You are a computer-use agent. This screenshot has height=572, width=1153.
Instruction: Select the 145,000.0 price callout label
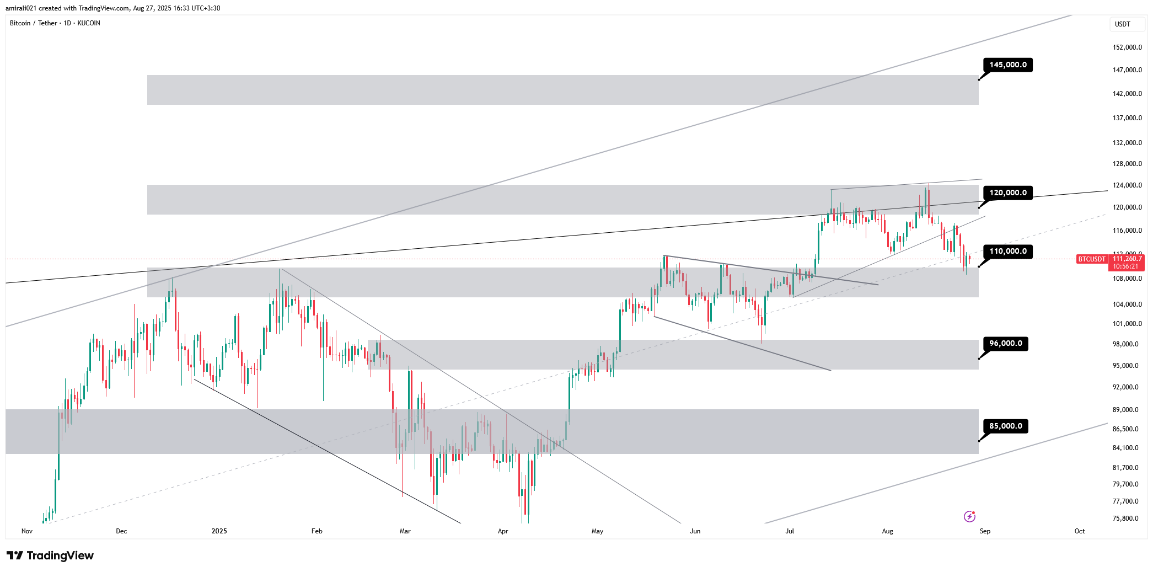pos(1008,65)
